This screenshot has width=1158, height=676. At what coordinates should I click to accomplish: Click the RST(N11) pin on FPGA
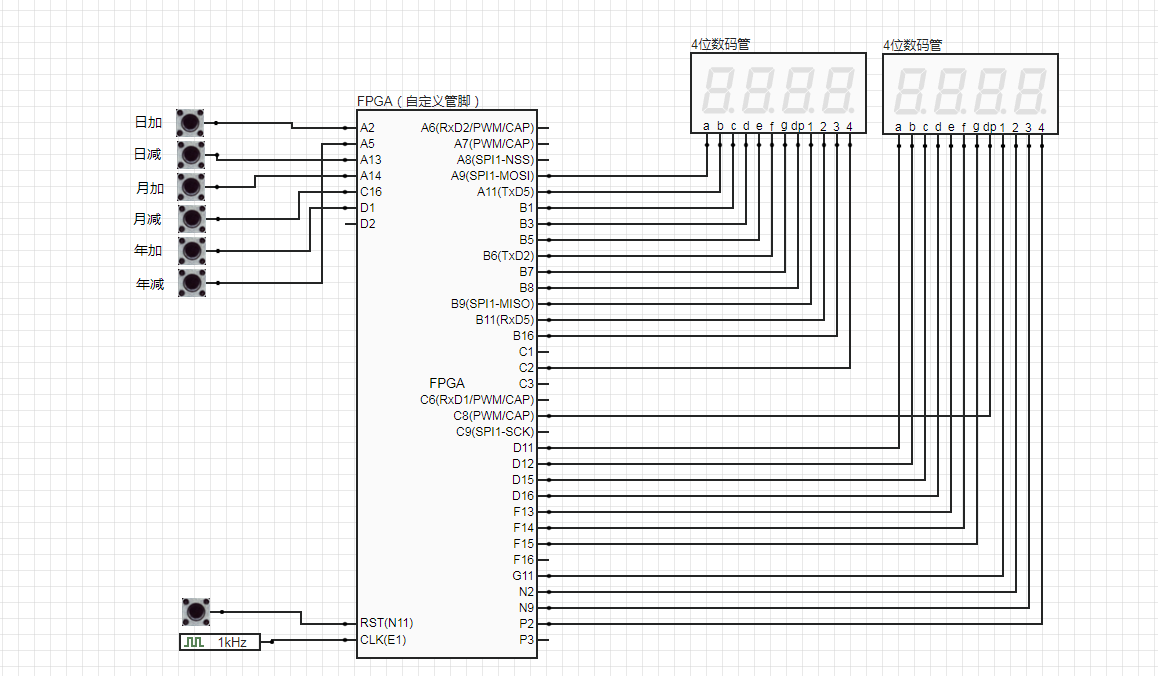tap(386, 623)
